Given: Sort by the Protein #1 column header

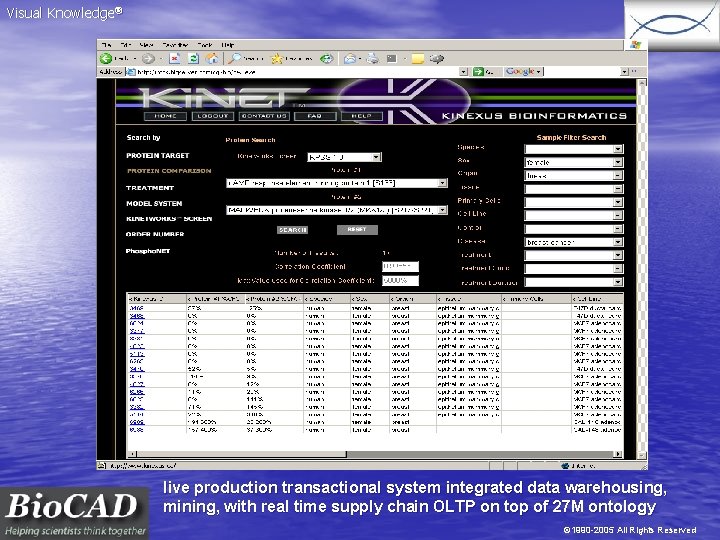Looking at the screenshot, I should point(215,299).
